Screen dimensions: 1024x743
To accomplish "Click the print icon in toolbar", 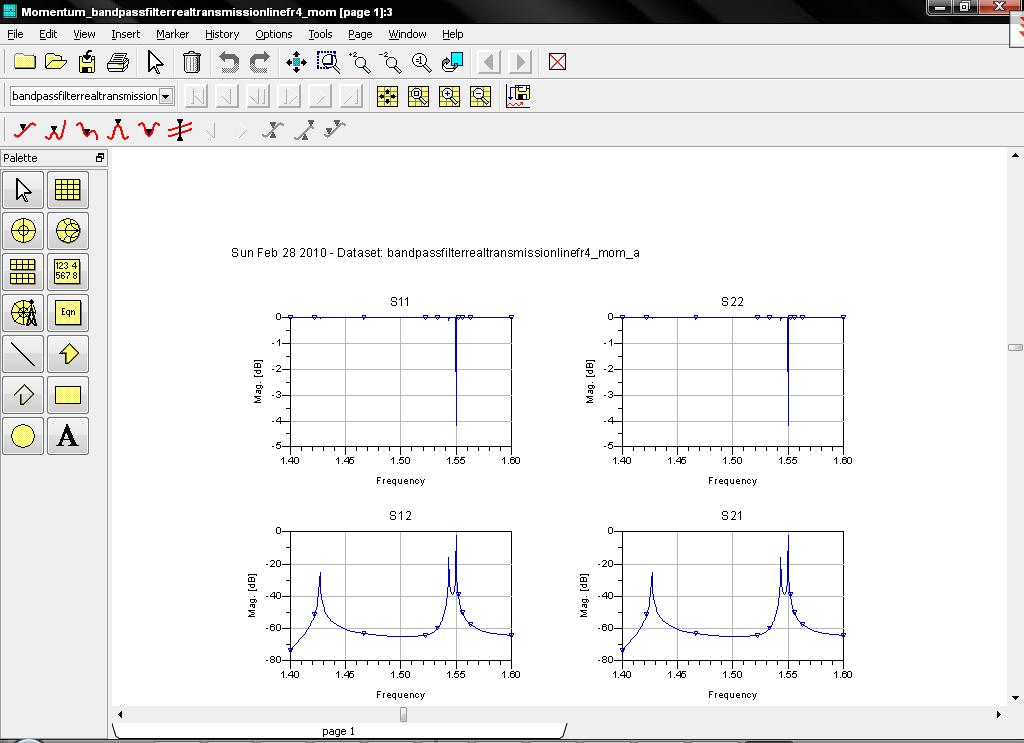I will pos(118,62).
